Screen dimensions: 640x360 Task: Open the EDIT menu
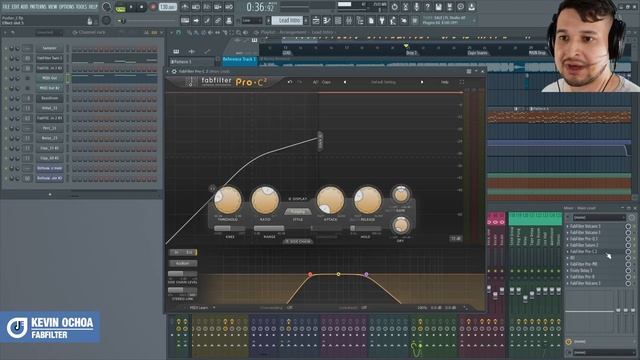click(x=15, y=7)
